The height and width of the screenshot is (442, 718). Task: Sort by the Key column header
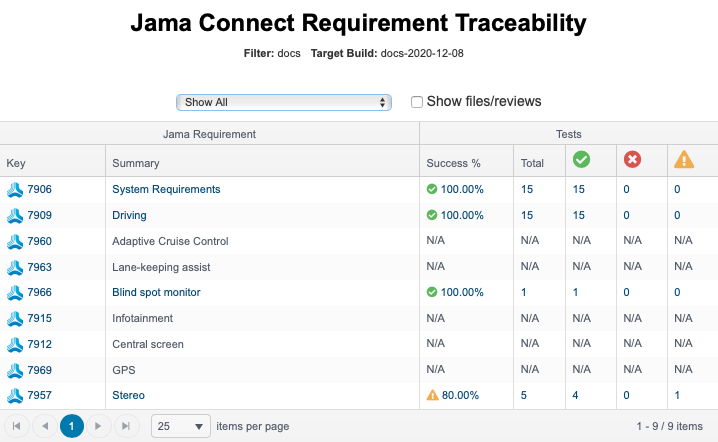pos(16,164)
